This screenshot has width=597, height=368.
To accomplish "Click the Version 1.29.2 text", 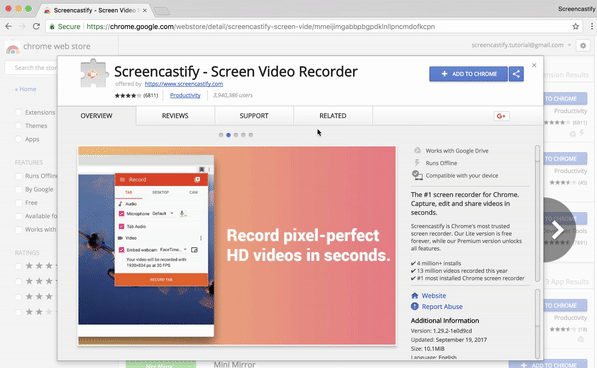I will [x=441, y=331].
